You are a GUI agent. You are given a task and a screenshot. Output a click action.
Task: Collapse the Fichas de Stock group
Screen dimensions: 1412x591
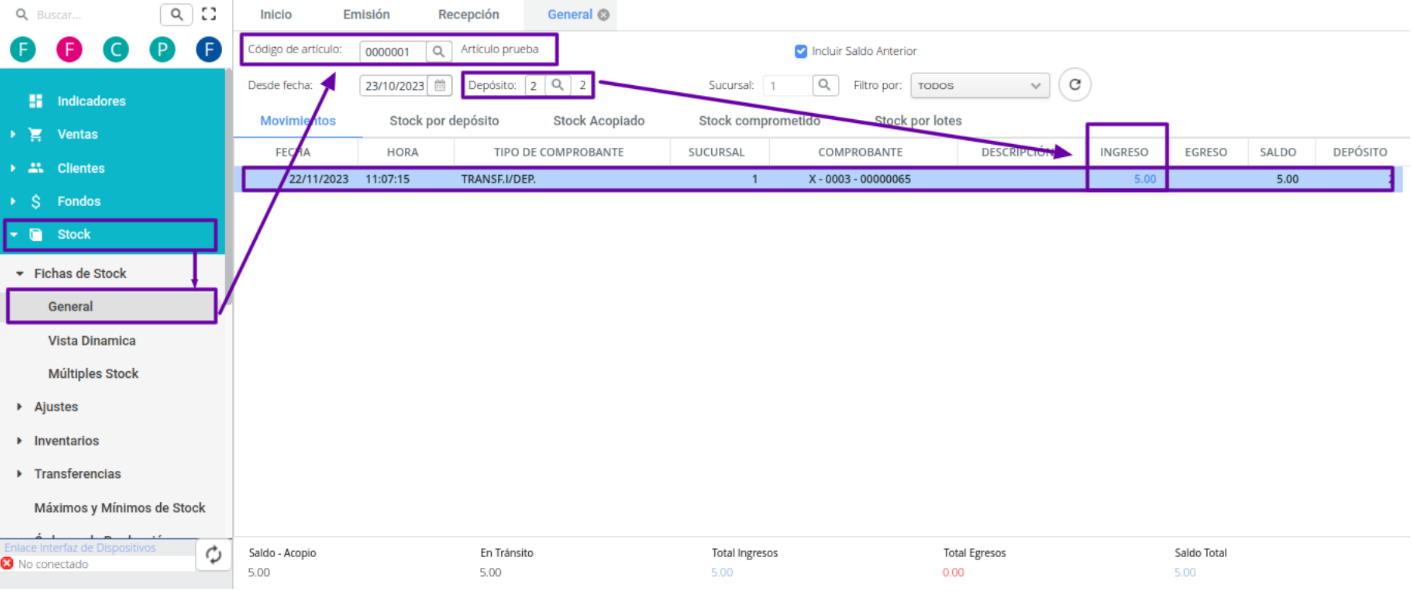click(x=20, y=273)
